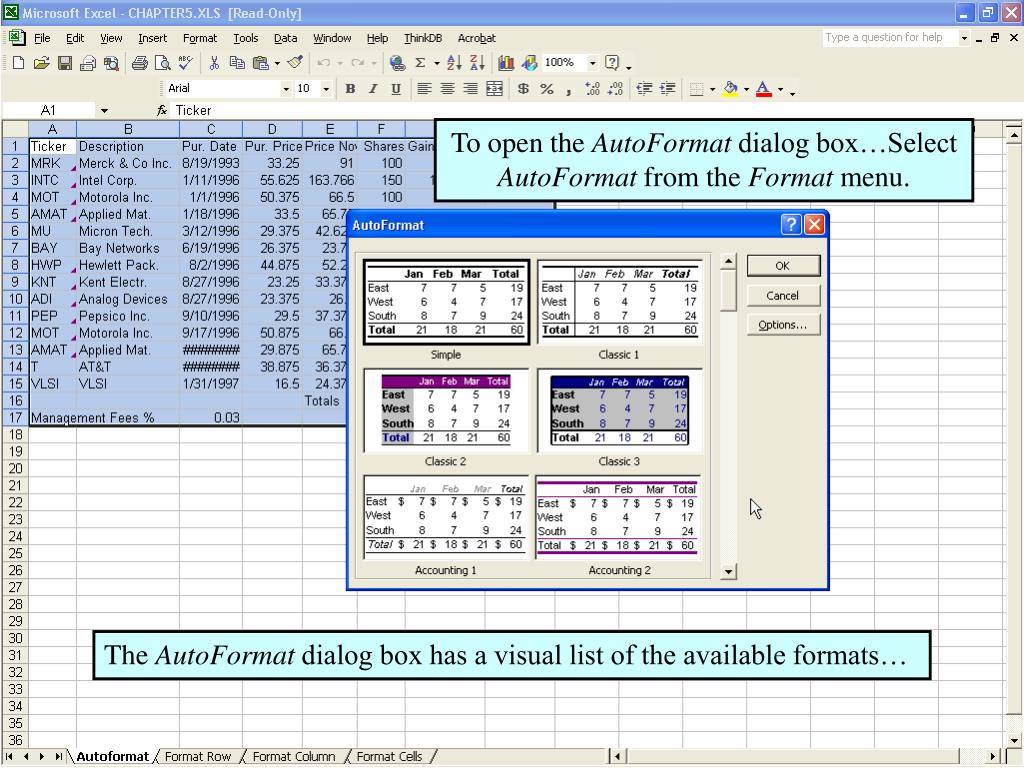Click the Decrease Decimal icon
The height and width of the screenshot is (768, 1024).
pos(615,89)
